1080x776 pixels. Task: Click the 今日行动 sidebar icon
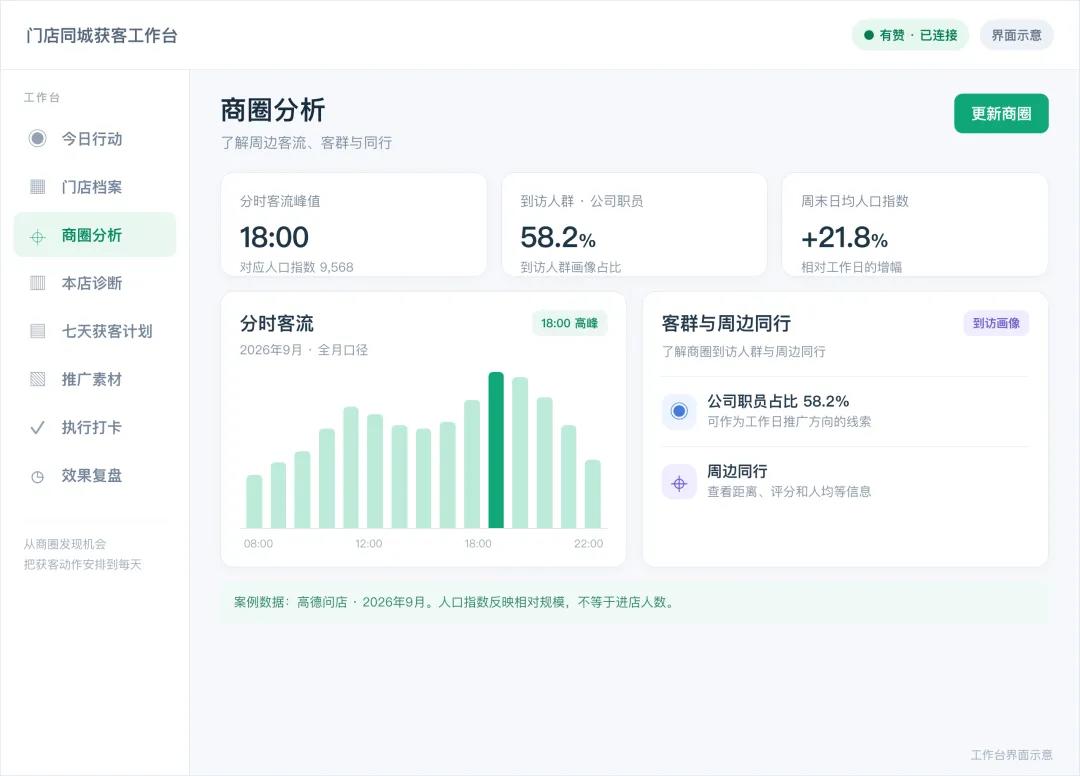37,138
